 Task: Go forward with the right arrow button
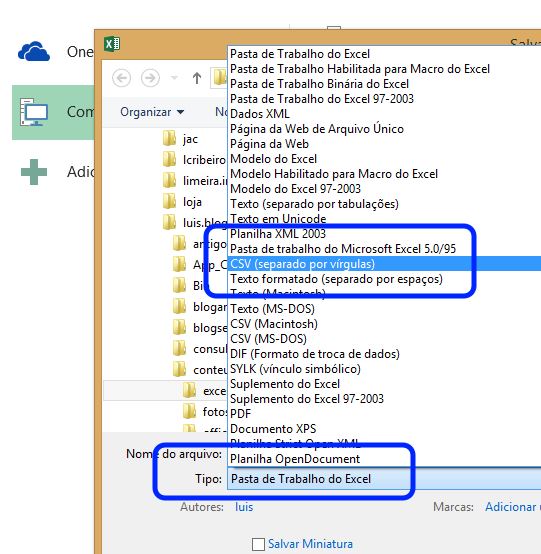pyautogui.click(x=150, y=78)
